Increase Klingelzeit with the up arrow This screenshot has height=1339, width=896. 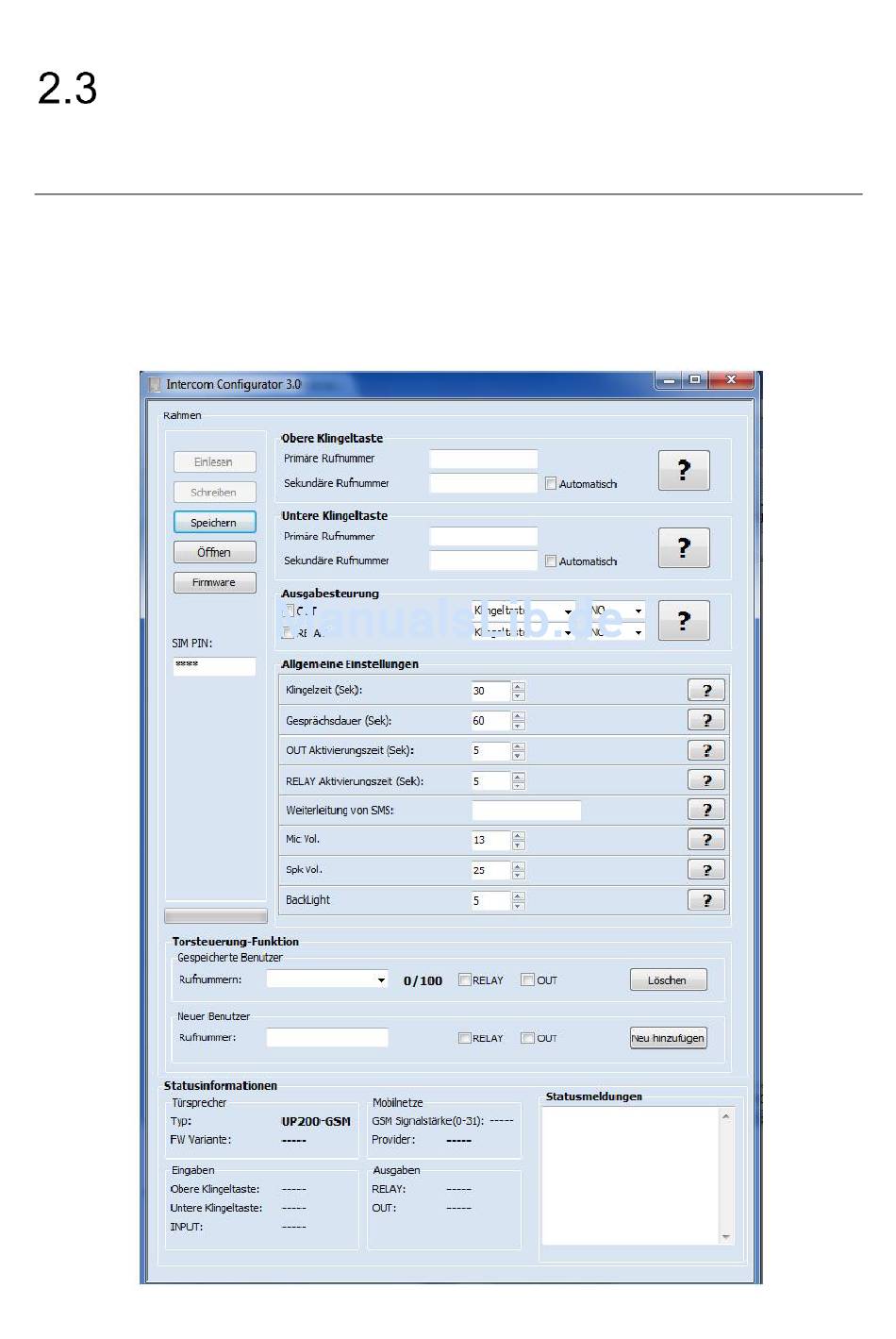pos(518,686)
